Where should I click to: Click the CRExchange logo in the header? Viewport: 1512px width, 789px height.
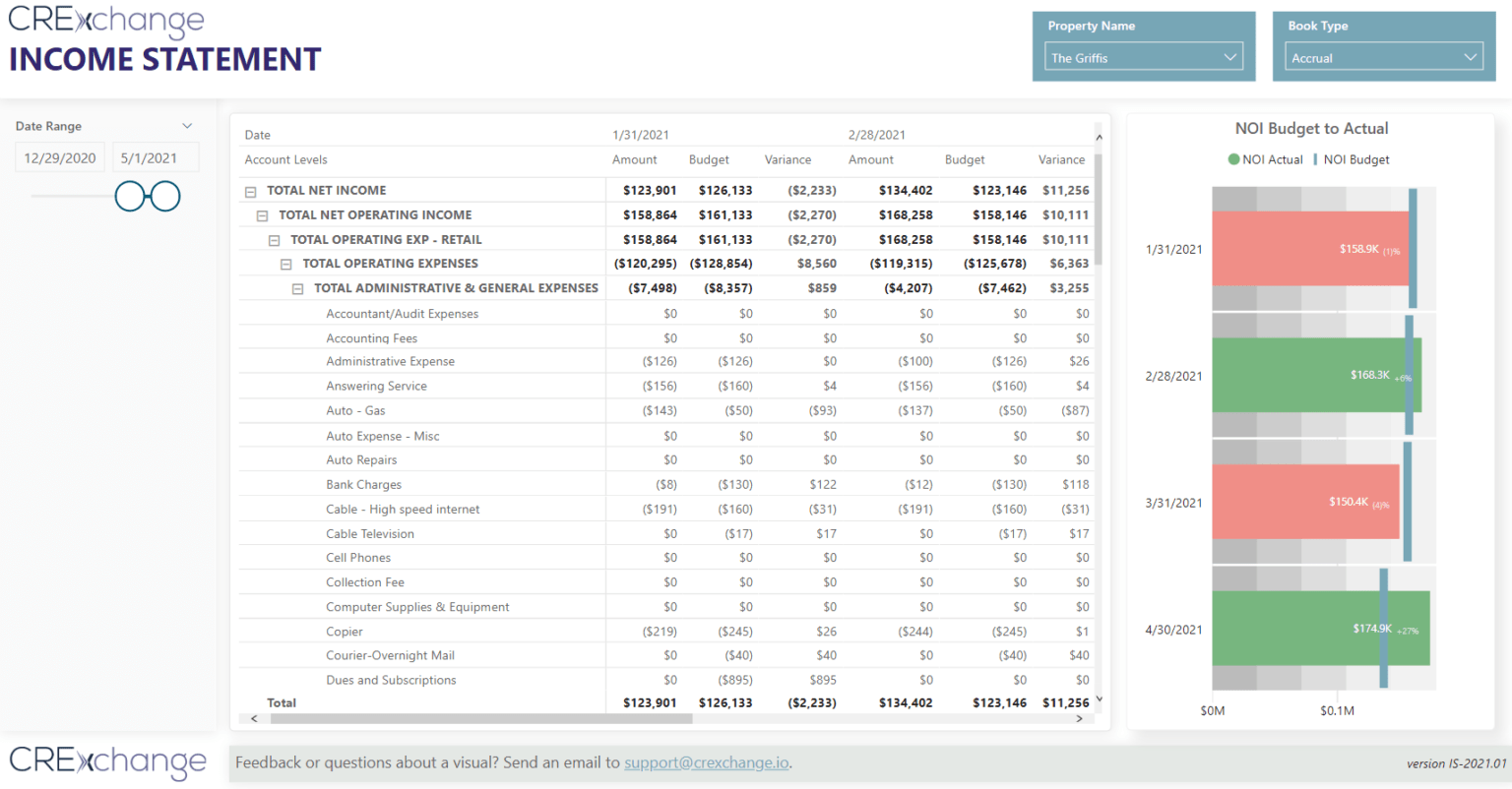coord(105,20)
